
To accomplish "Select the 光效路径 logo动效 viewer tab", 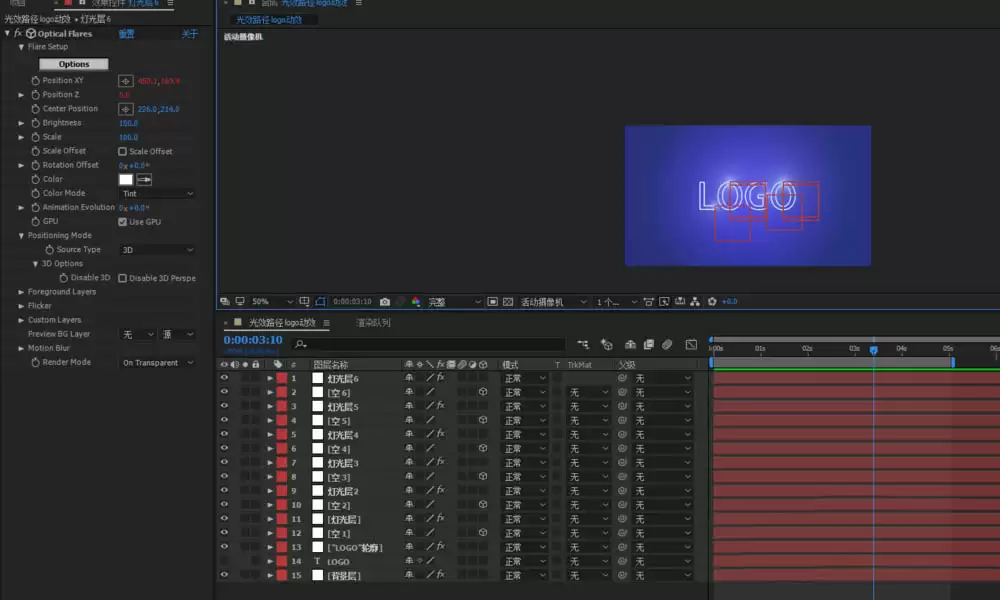I will click(x=269, y=20).
